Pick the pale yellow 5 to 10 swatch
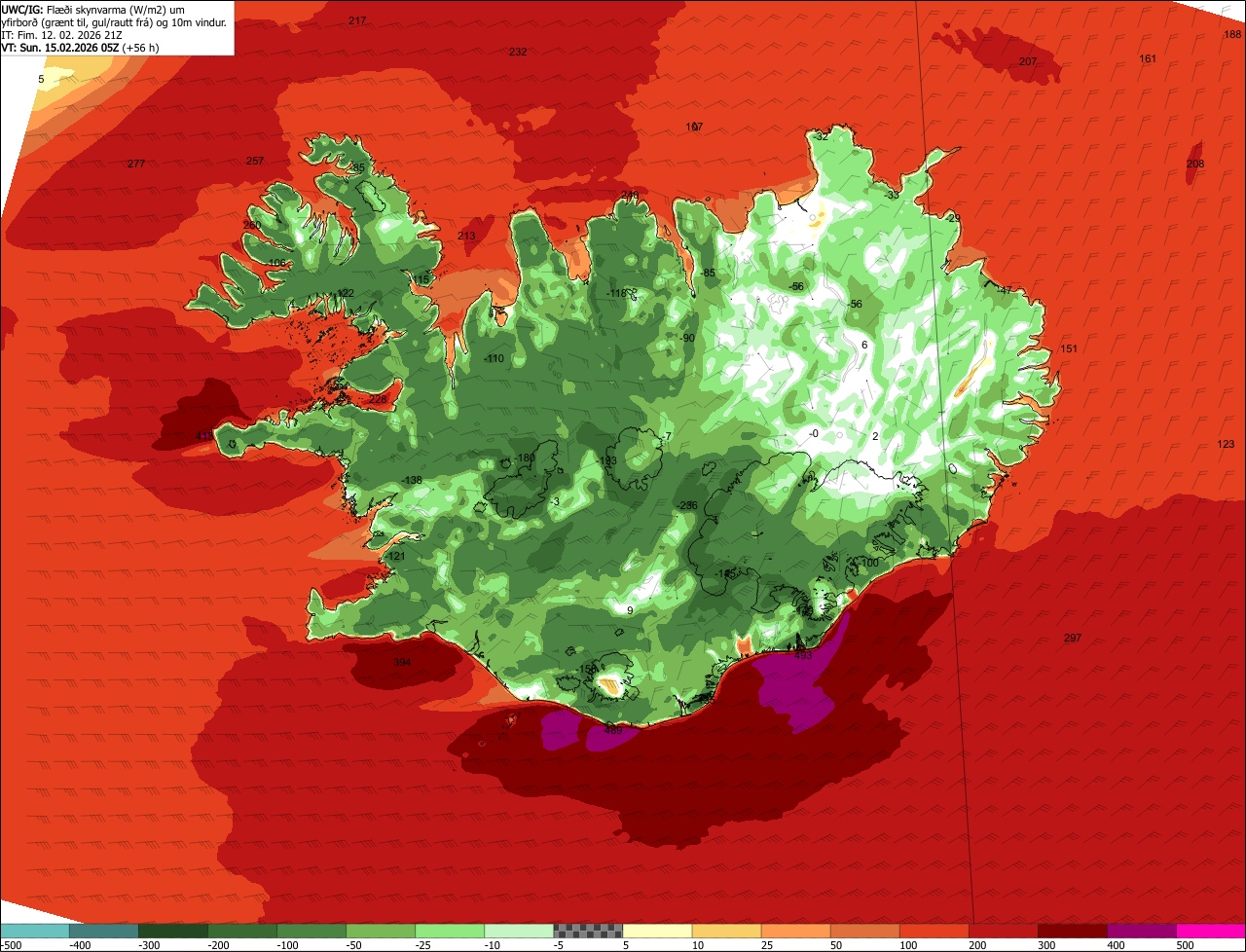Image resolution: width=1246 pixels, height=952 pixels. [x=657, y=931]
